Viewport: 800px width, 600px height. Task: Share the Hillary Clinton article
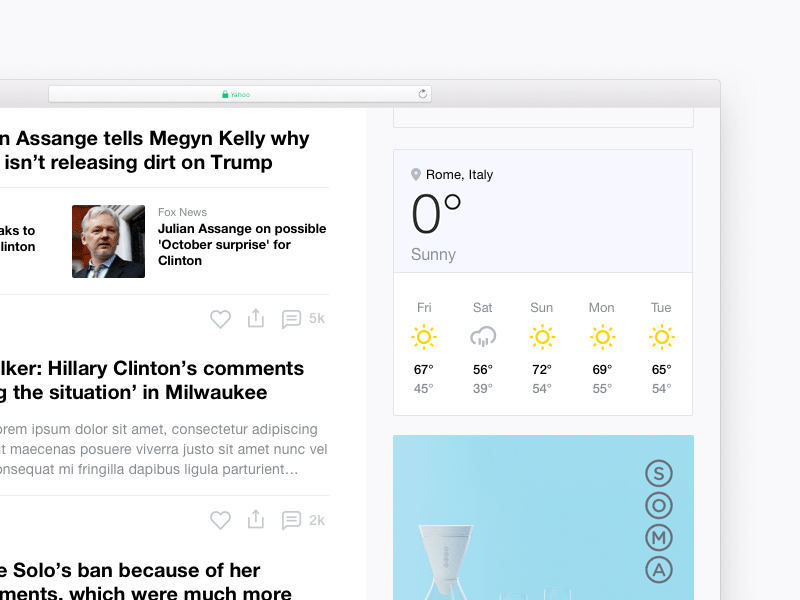tap(255, 520)
